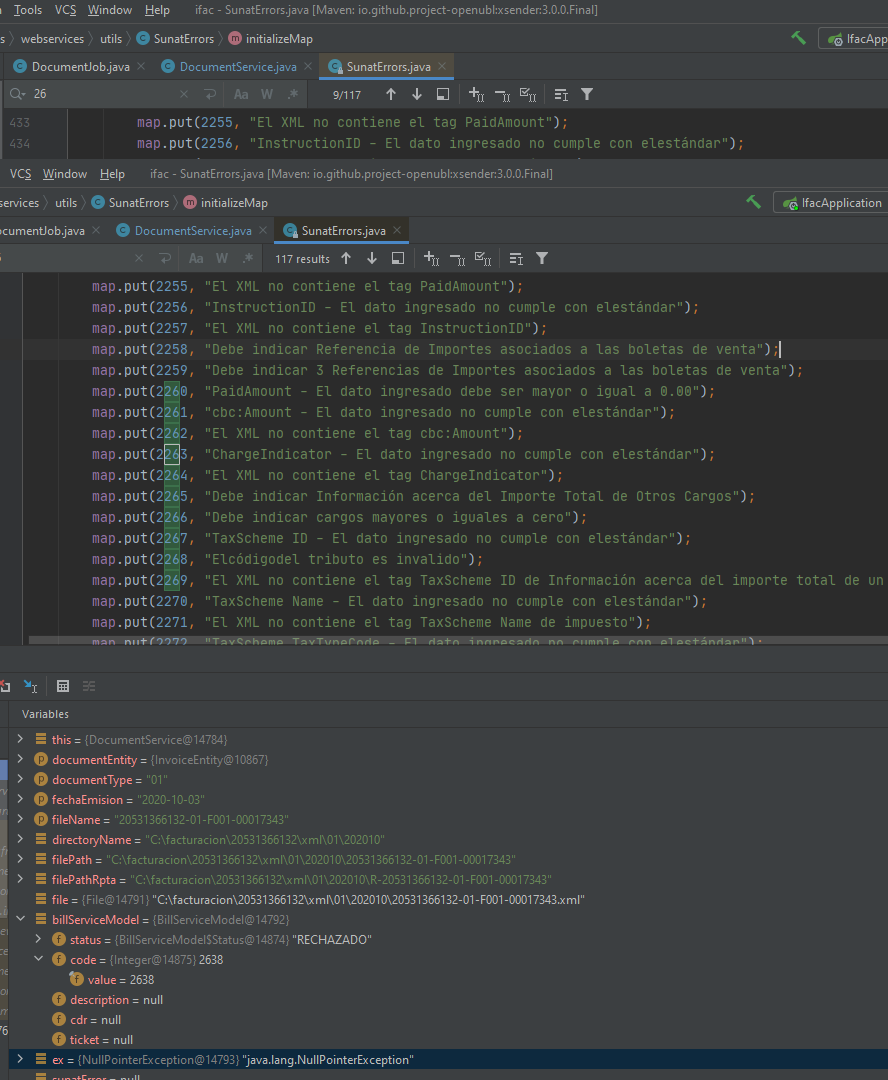This screenshot has width=888, height=1080.
Task: Toggle Words W in the 9/117 find bar
Action: (x=267, y=94)
